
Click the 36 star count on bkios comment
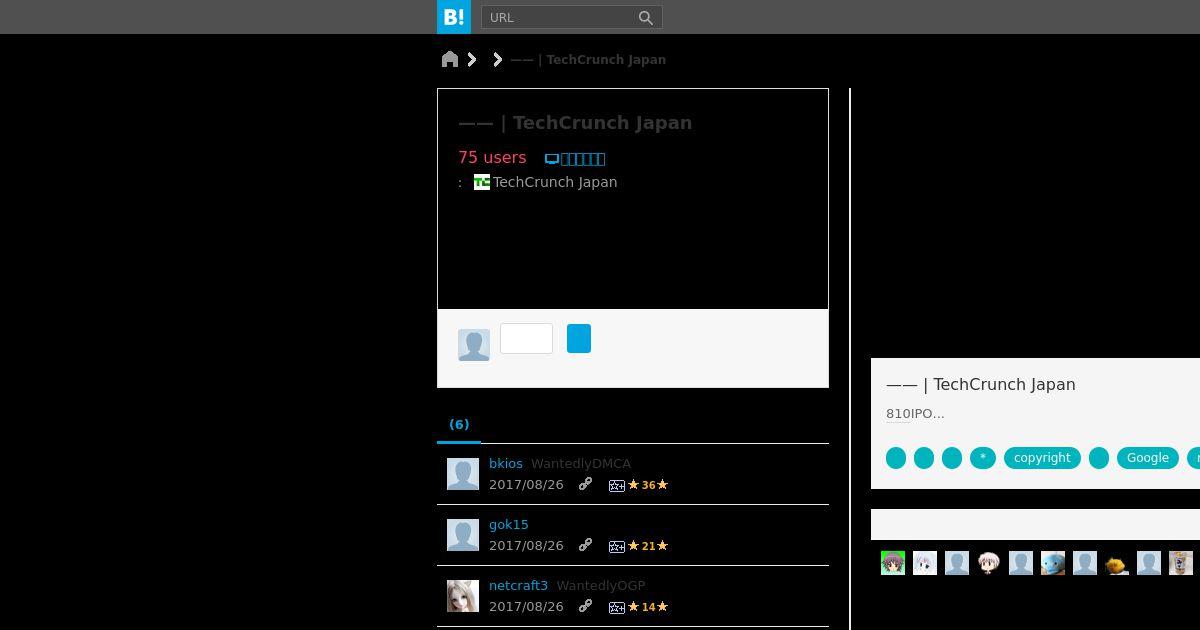[x=648, y=485]
